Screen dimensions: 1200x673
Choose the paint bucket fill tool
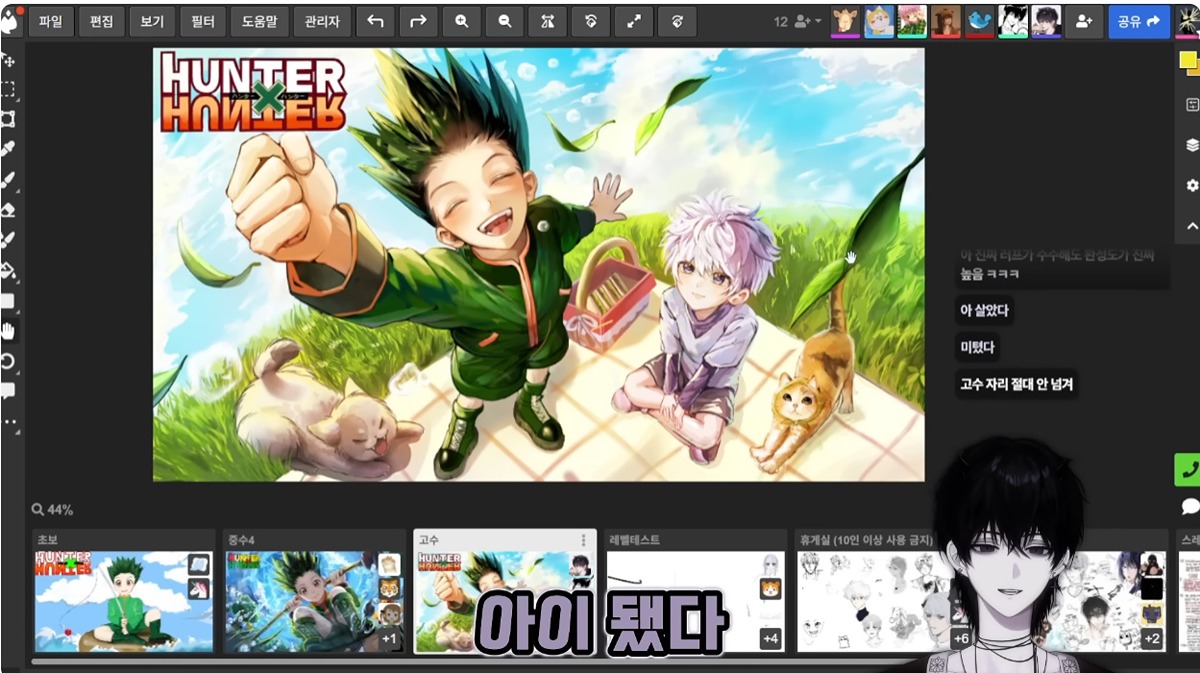(x=8, y=270)
